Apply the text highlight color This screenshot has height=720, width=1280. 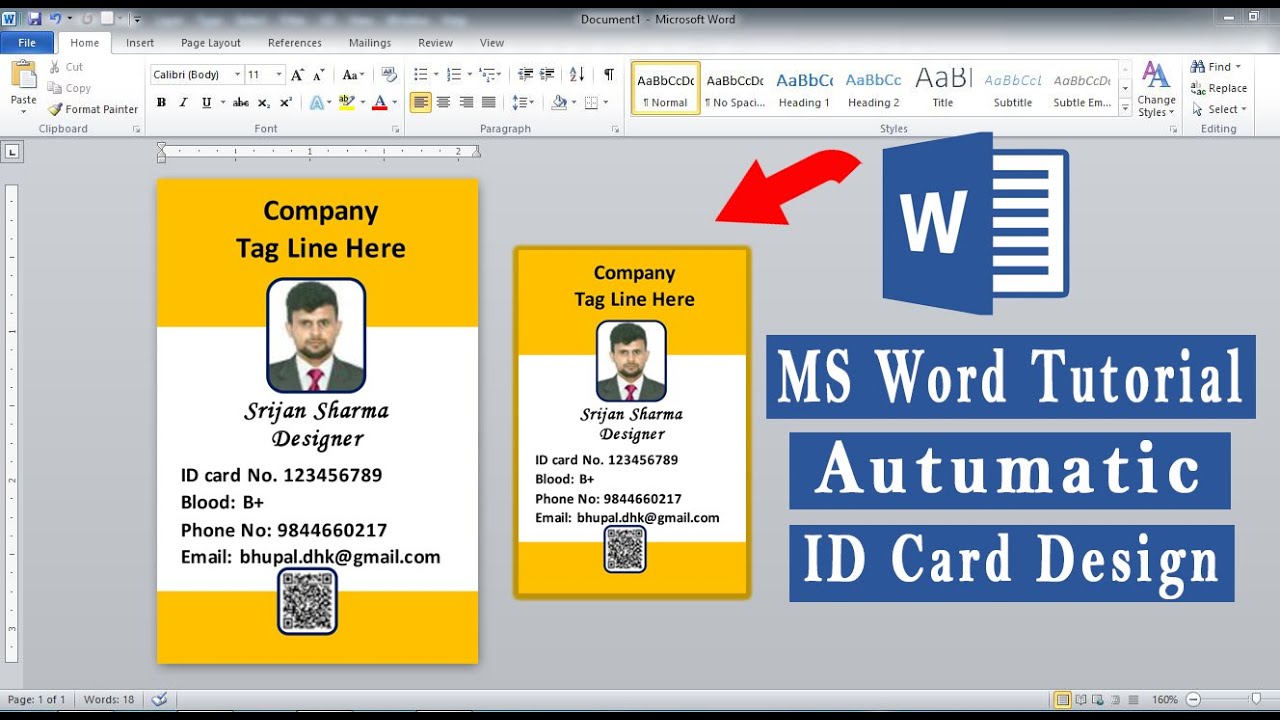click(347, 102)
